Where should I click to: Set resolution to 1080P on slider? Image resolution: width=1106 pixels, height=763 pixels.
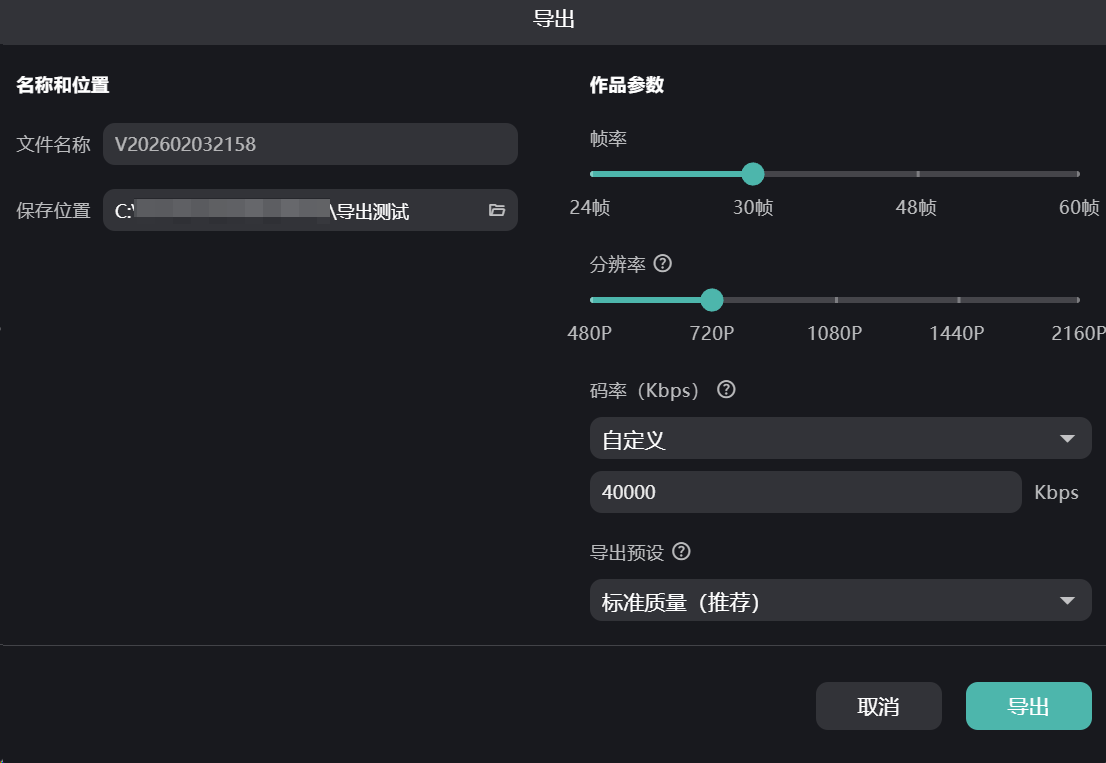pos(836,300)
